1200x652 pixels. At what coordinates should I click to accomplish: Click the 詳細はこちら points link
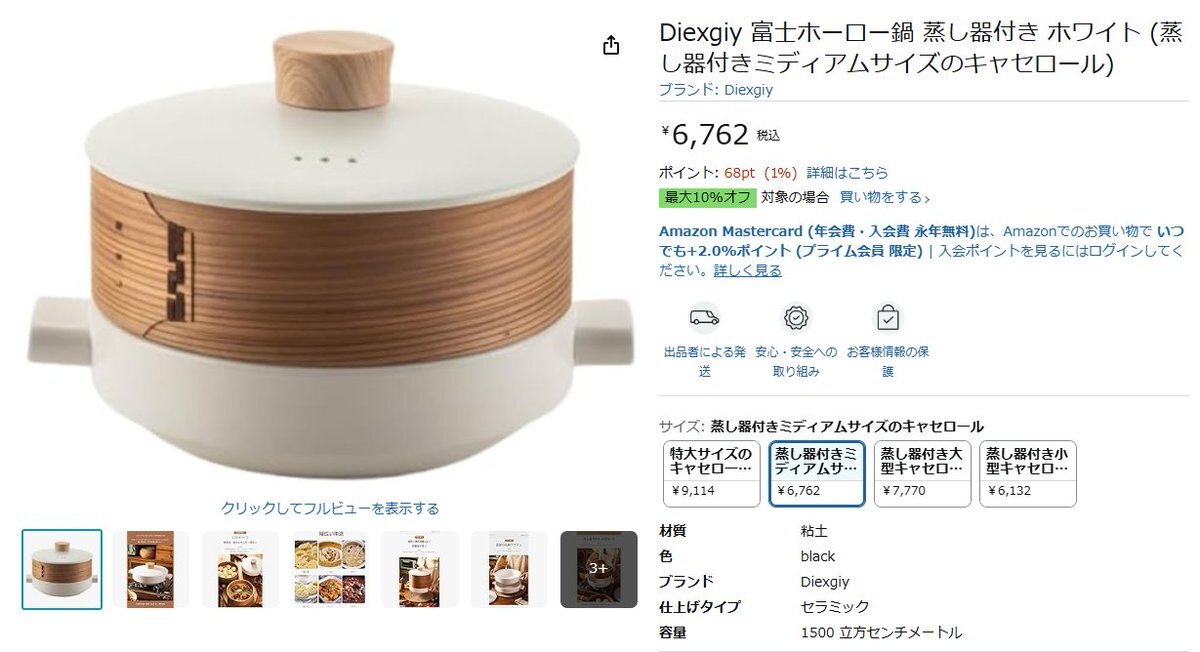click(x=847, y=173)
